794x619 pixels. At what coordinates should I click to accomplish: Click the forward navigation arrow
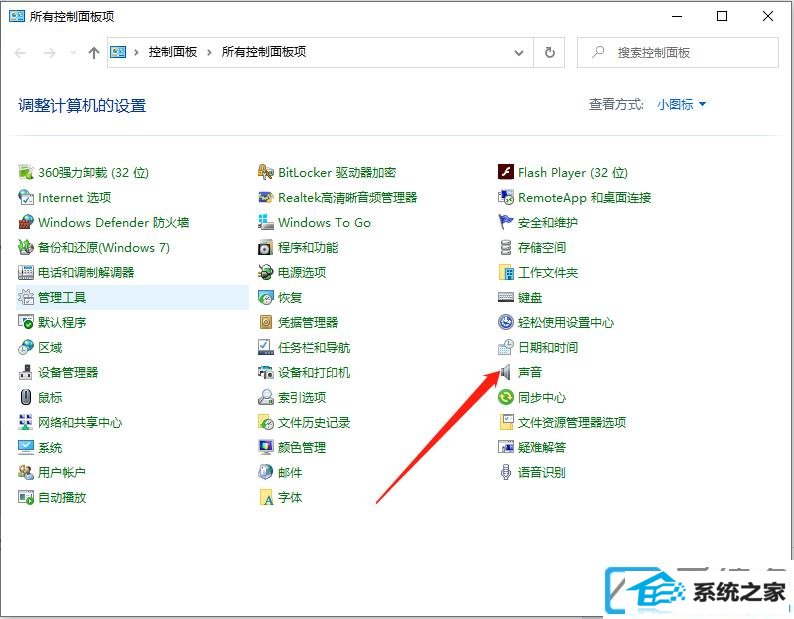50,53
